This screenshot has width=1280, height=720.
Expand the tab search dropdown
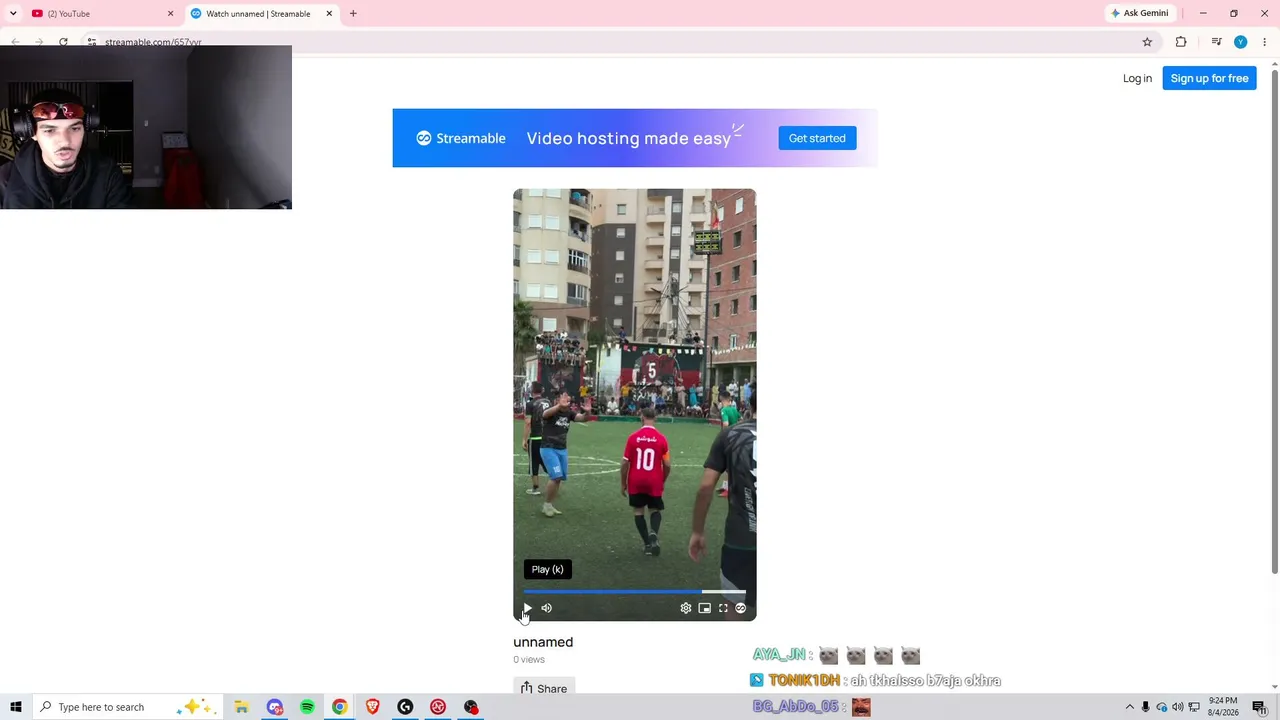pos(13,14)
